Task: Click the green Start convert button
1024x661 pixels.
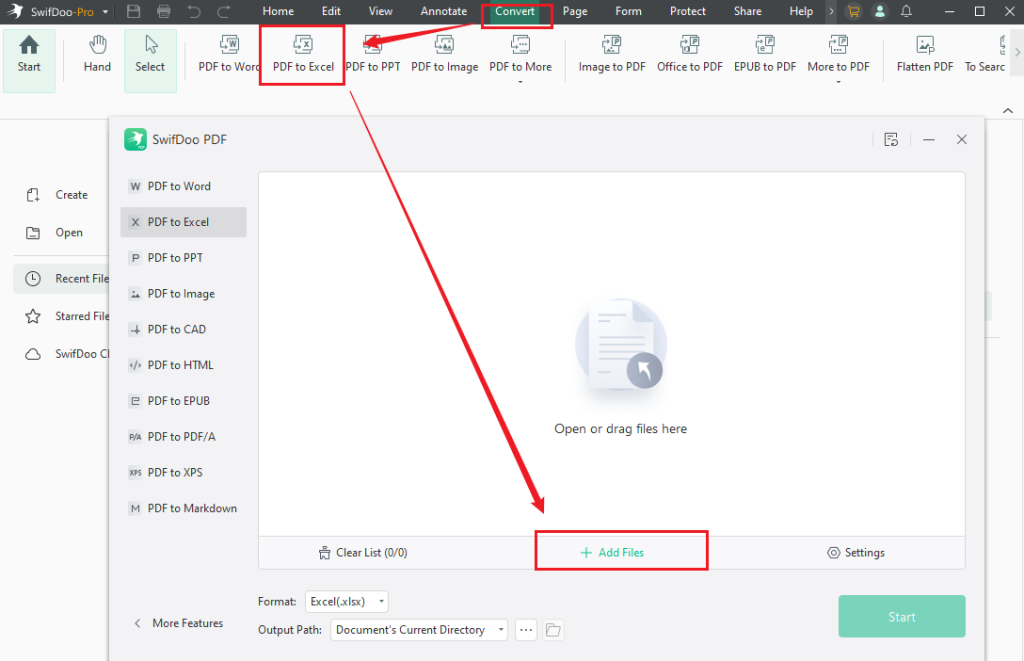Action: point(902,617)
